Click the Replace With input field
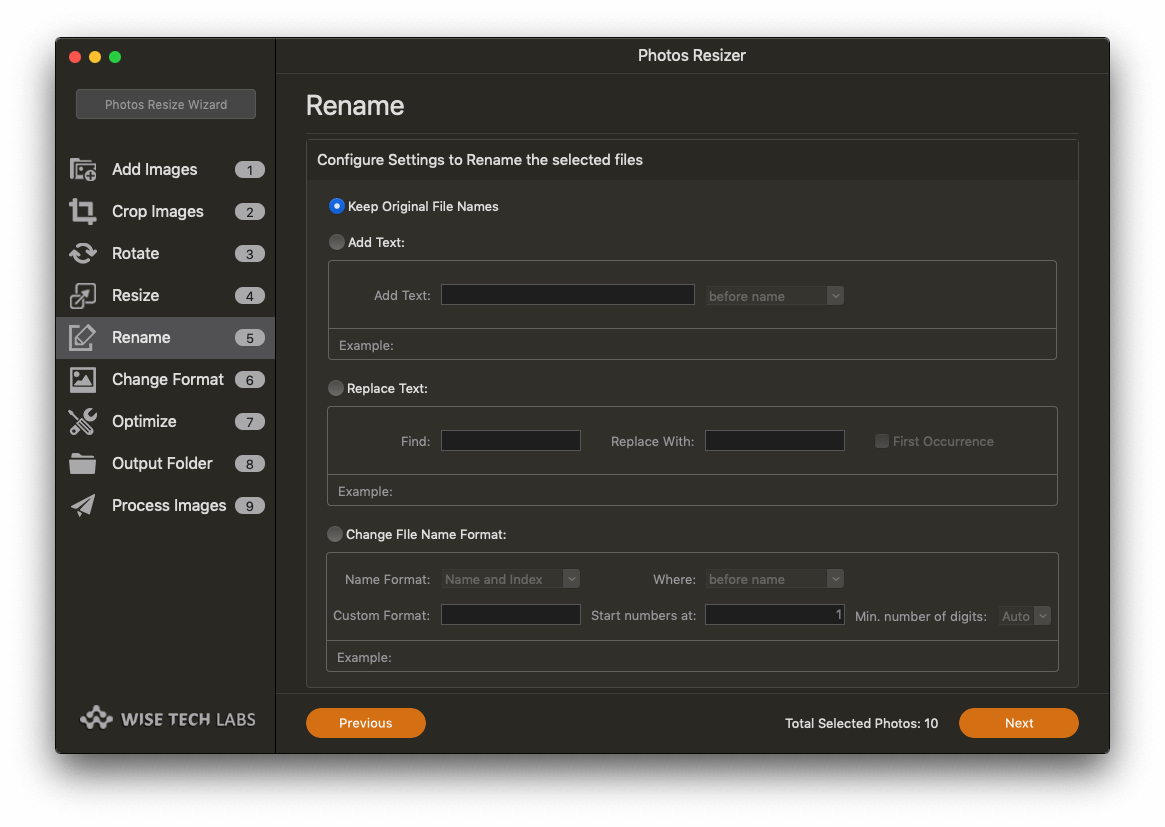Image resolution: width=1165 pixels, height=827 pixels. 774,441
